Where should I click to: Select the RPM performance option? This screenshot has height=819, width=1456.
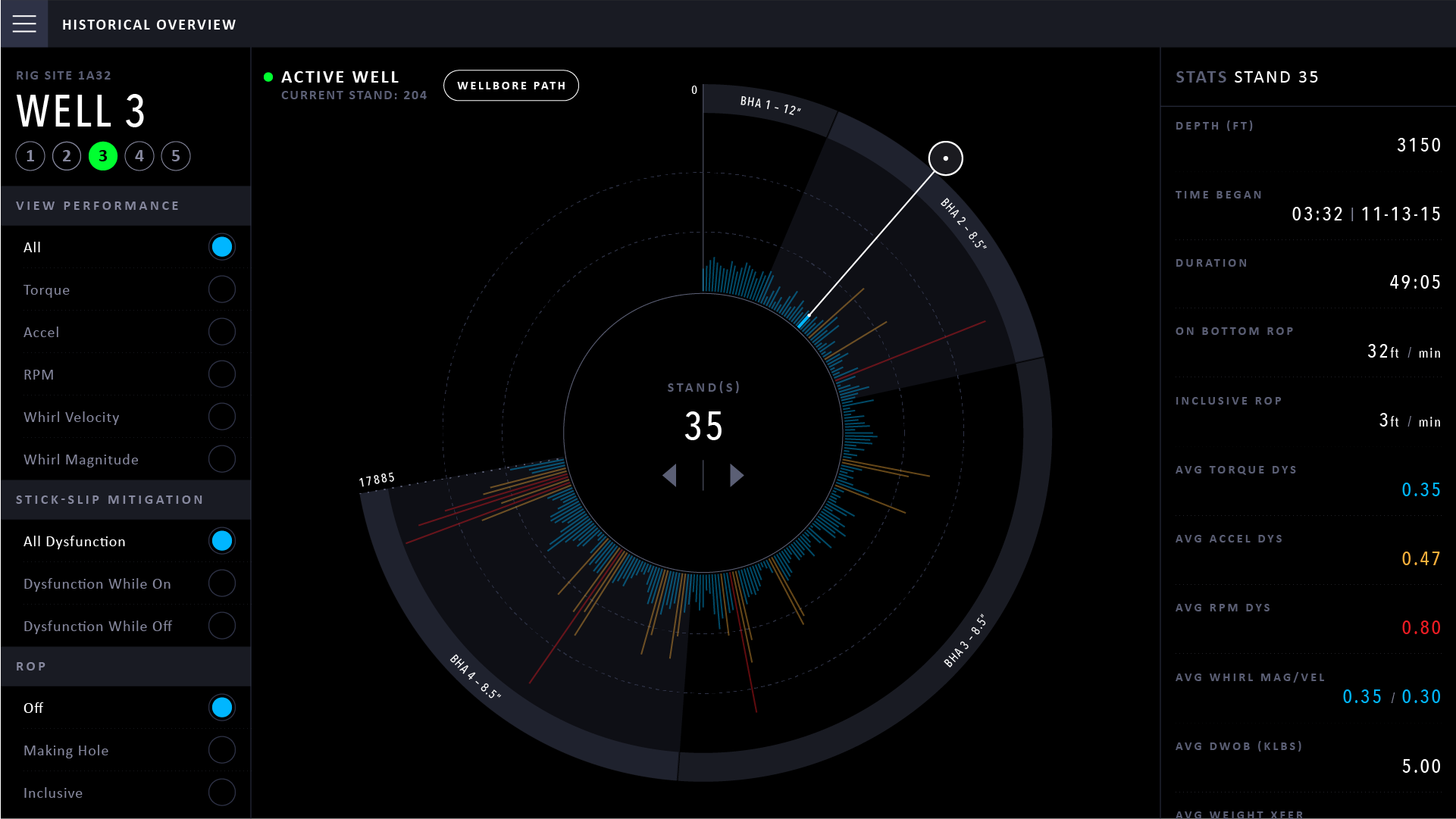(221, 374)
